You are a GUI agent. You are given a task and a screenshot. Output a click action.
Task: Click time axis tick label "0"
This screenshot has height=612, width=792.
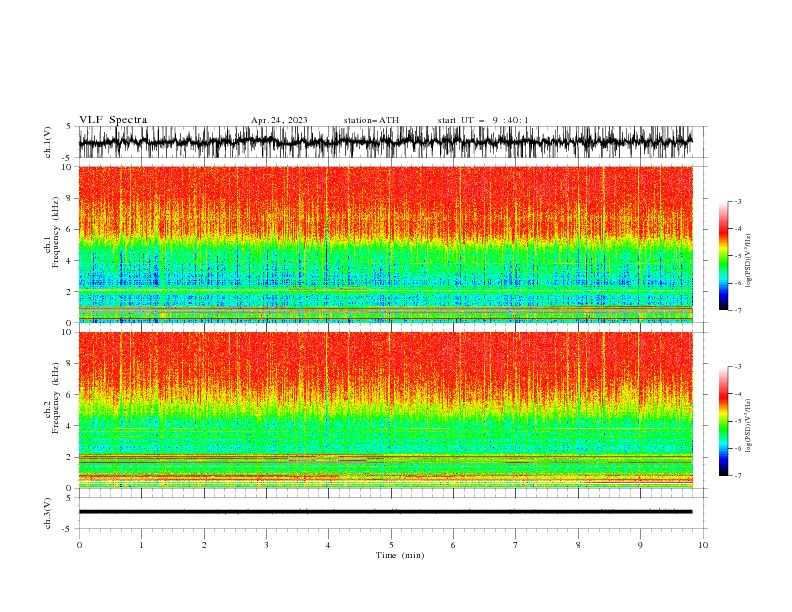(x=79, y=545)
